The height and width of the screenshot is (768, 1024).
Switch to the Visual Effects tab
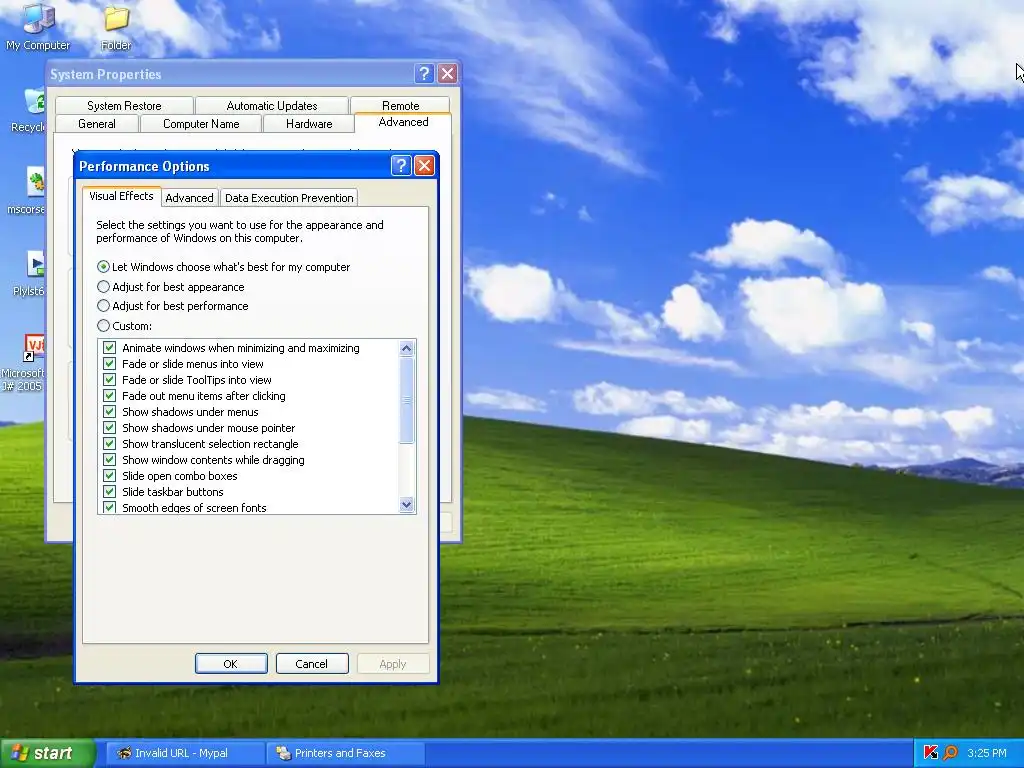point(121,196)
